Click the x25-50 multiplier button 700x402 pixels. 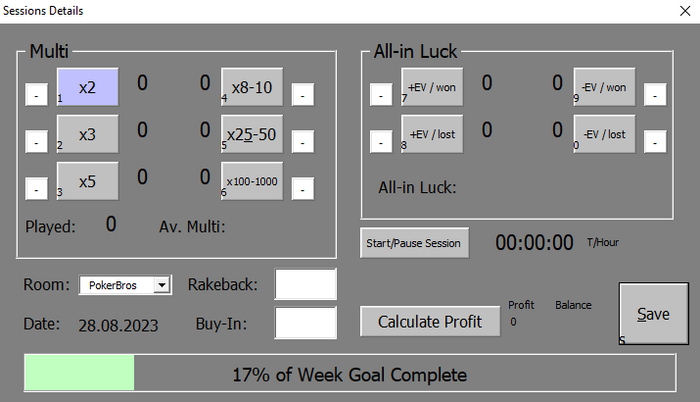[x=252, y=134]
